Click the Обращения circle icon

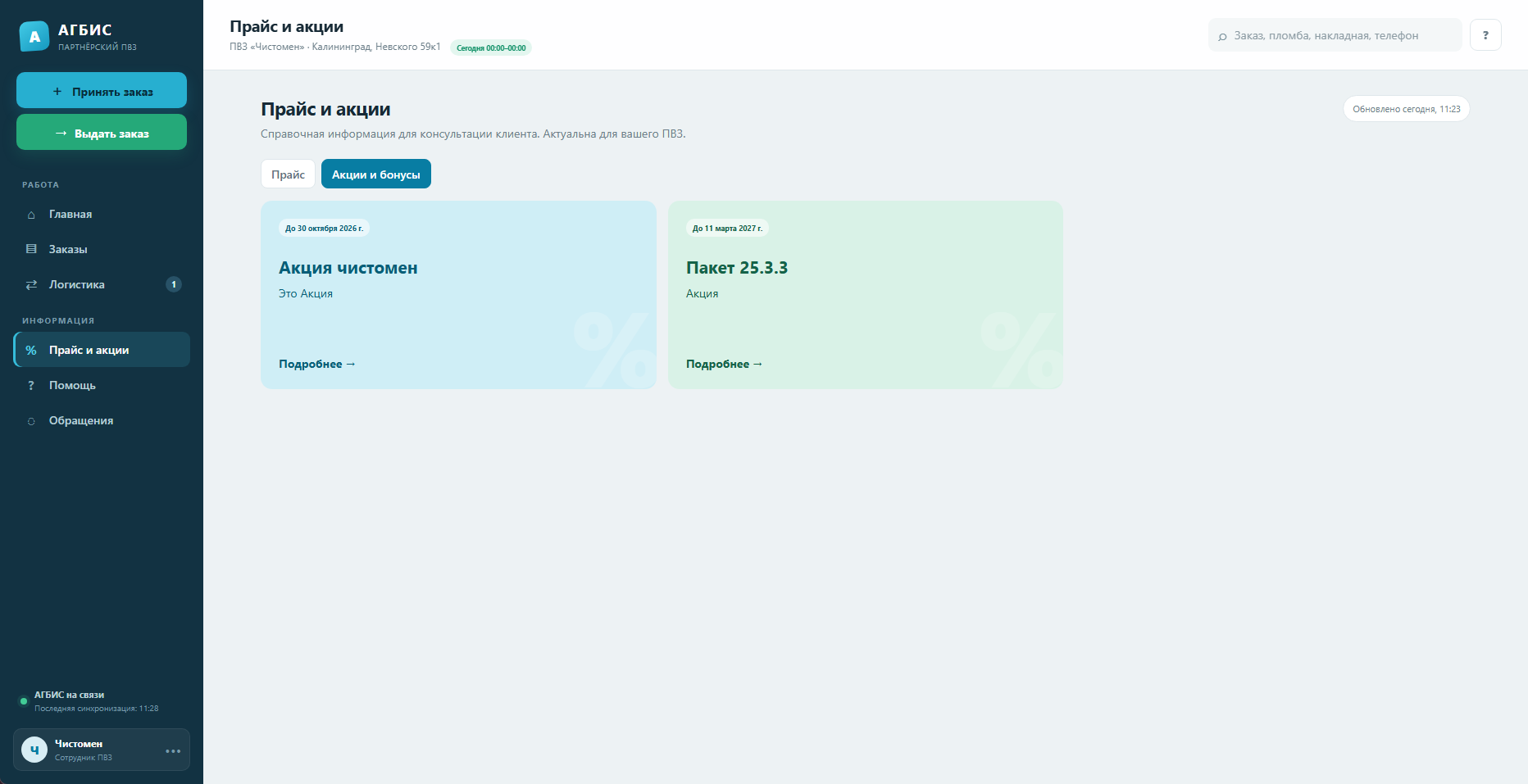pos(31,421)
